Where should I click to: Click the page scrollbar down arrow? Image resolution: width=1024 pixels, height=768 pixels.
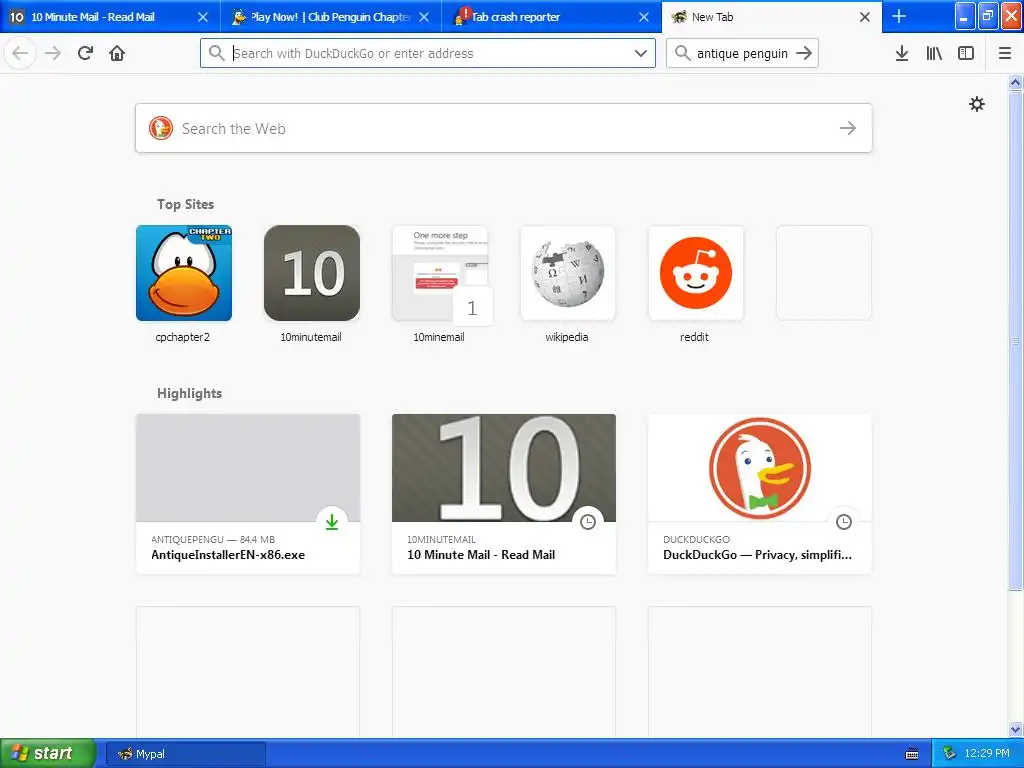coord(1016,729)
